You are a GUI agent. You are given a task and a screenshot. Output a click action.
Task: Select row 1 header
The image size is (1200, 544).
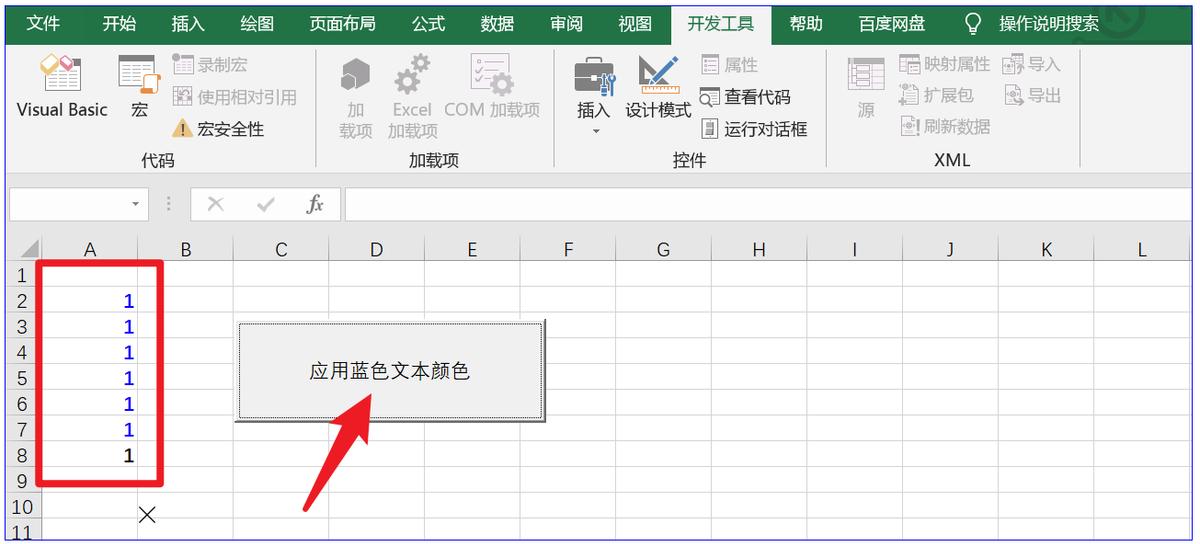tap(23, 275)
